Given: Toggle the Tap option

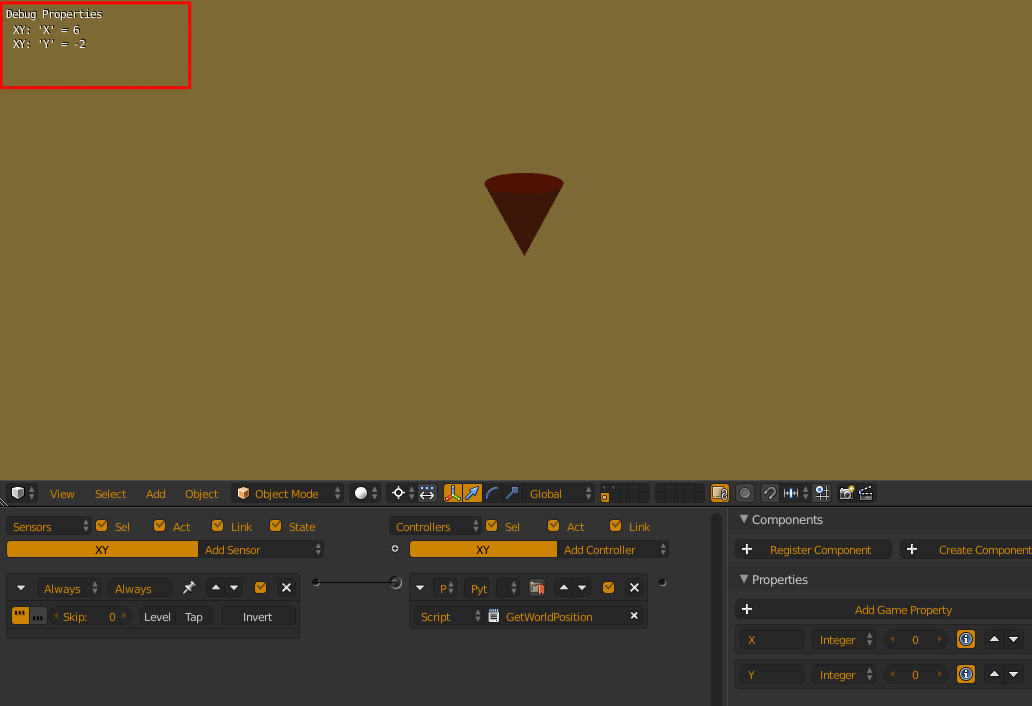Looking at the screenshot, I should click(x=194, y=617).
